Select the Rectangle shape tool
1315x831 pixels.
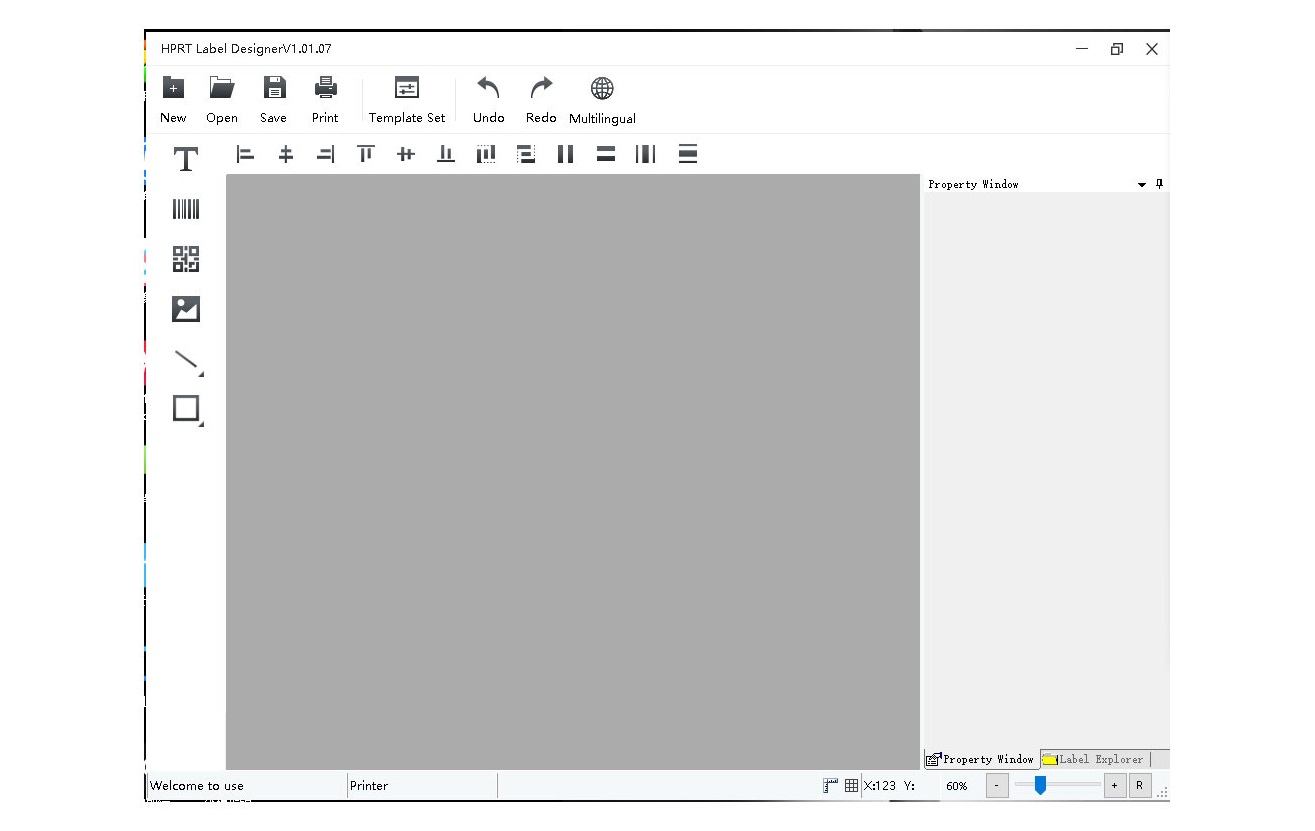(x=188, y=410)
